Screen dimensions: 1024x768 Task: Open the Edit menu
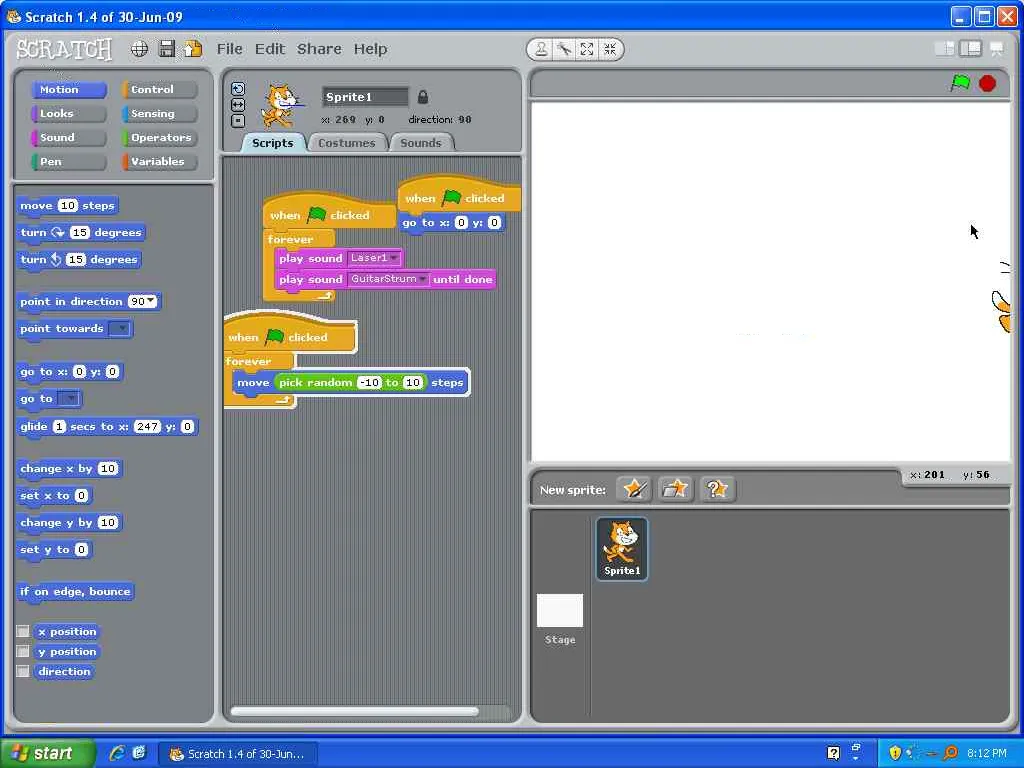(x=270, y=49)
